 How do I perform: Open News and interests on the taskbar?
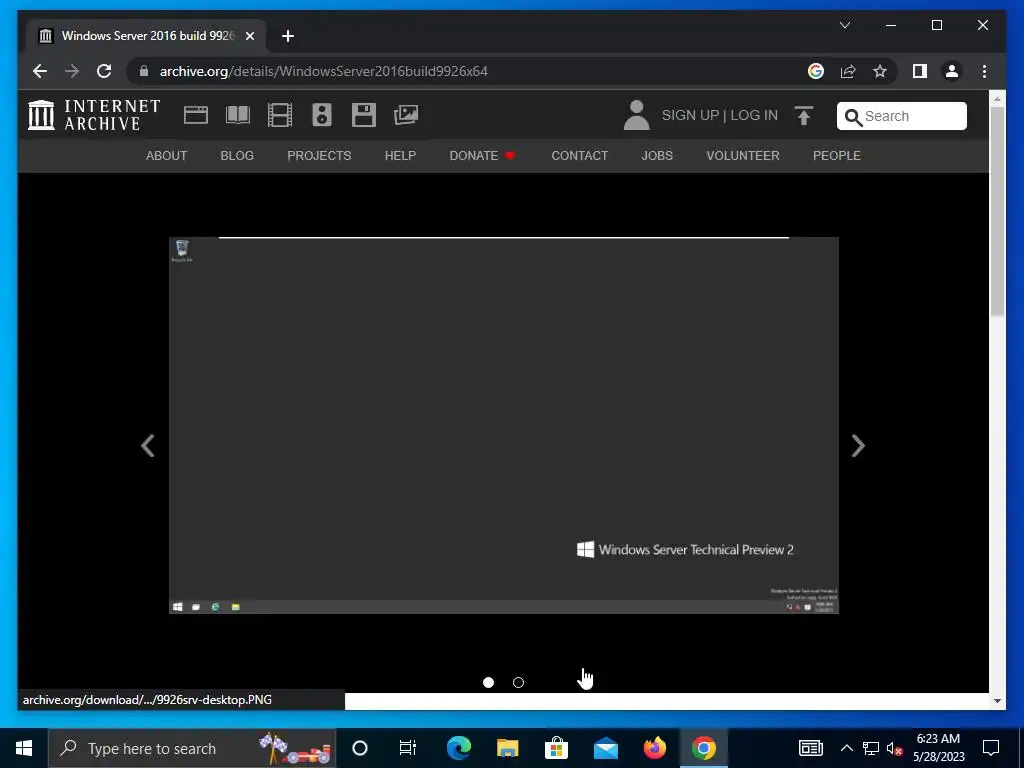(x=810, y=748)
